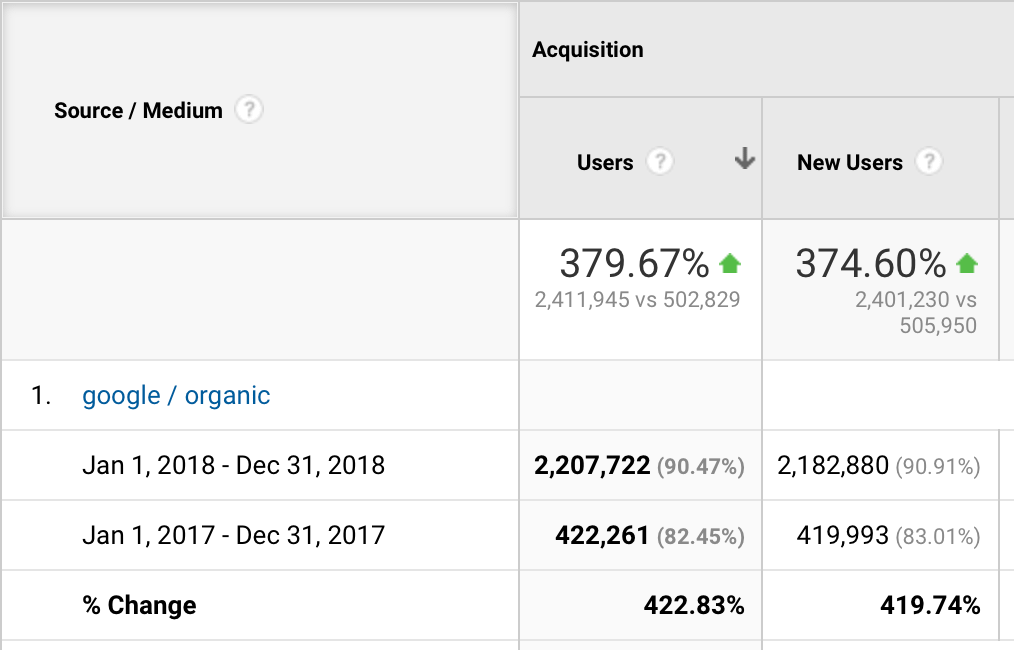
Task: Click the sort arrow in the Users column
Action: [744, 159]
